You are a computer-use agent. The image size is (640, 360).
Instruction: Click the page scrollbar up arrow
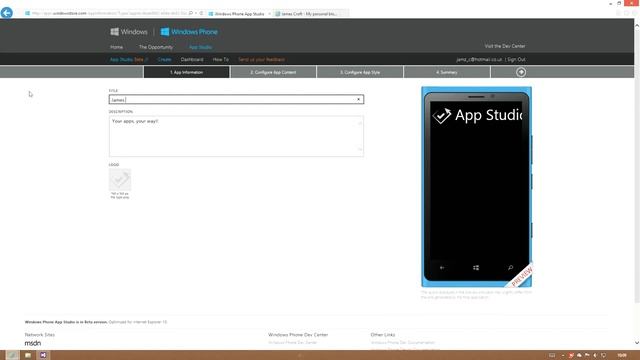pos(637,25)
